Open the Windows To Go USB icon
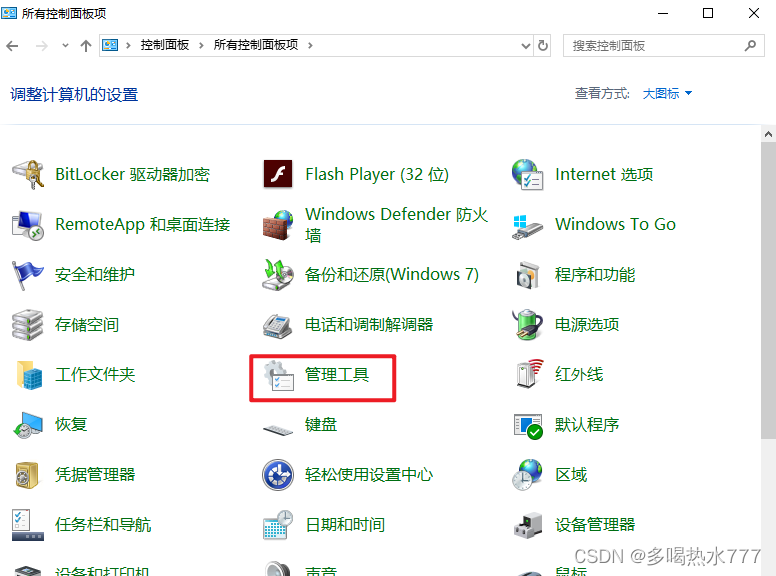This screenshot has width=776, height=576. click(x=528, y=227)
